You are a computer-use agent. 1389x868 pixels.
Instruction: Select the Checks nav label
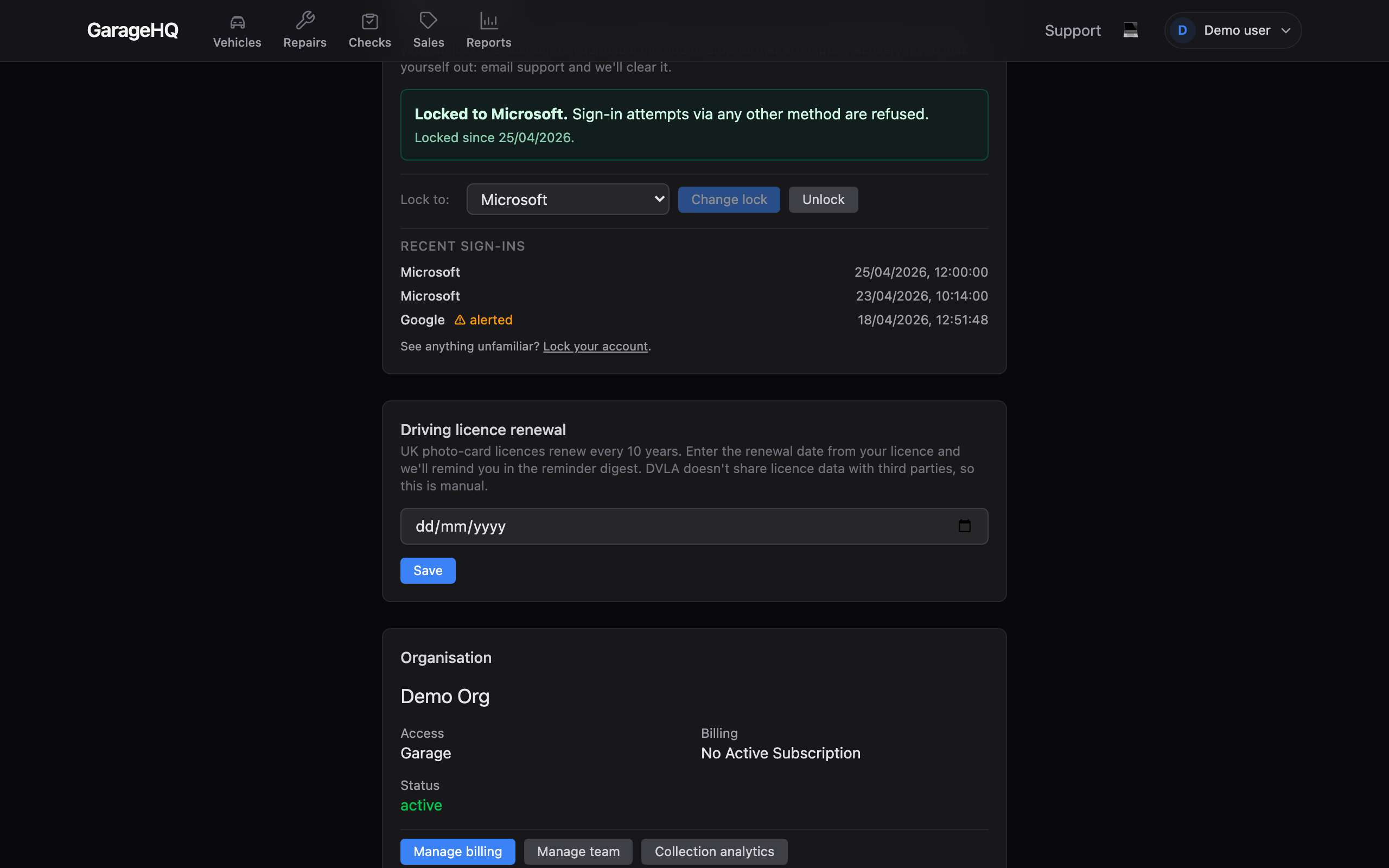click(369, 42)
